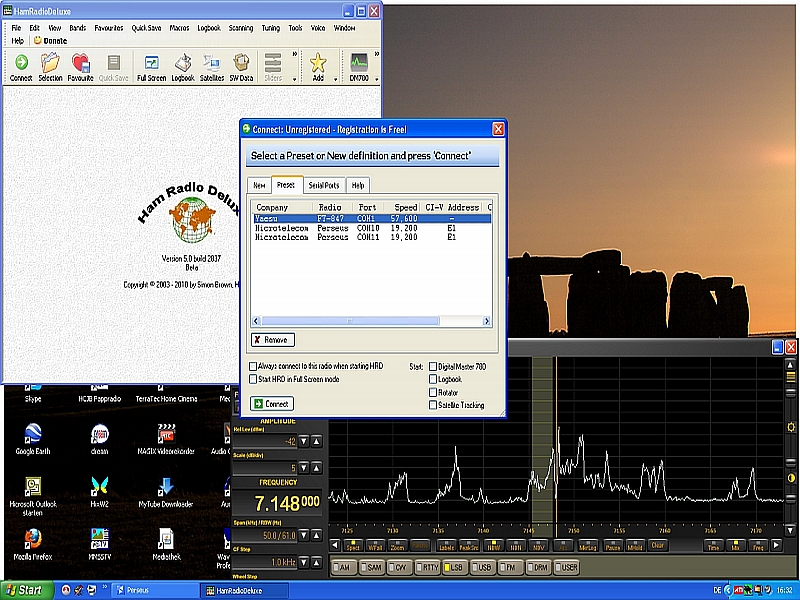
Task: Increase Span/RBW with up arrow
Action: 316,535
